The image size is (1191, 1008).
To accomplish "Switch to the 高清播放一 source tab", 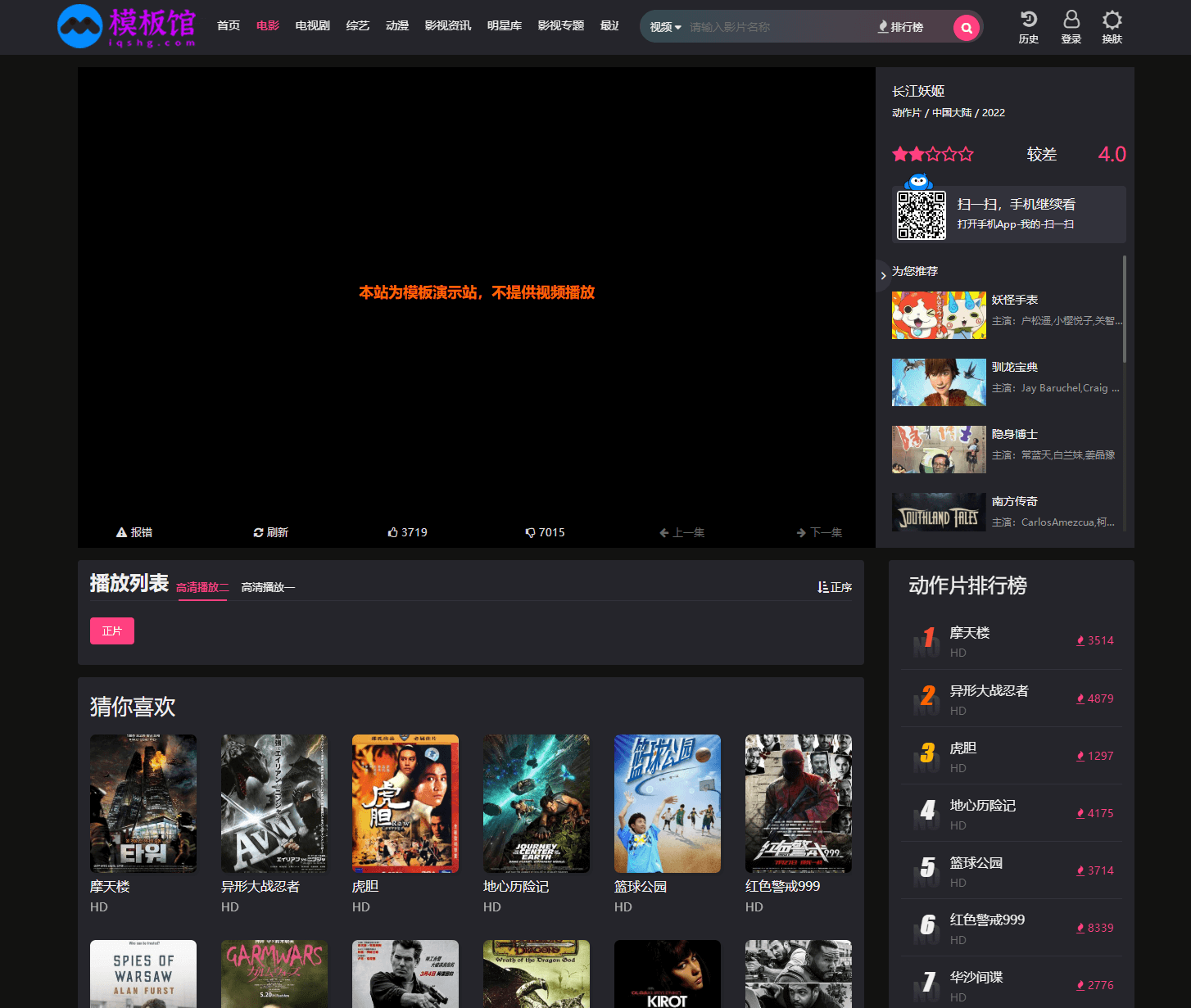I will (268, 587).
